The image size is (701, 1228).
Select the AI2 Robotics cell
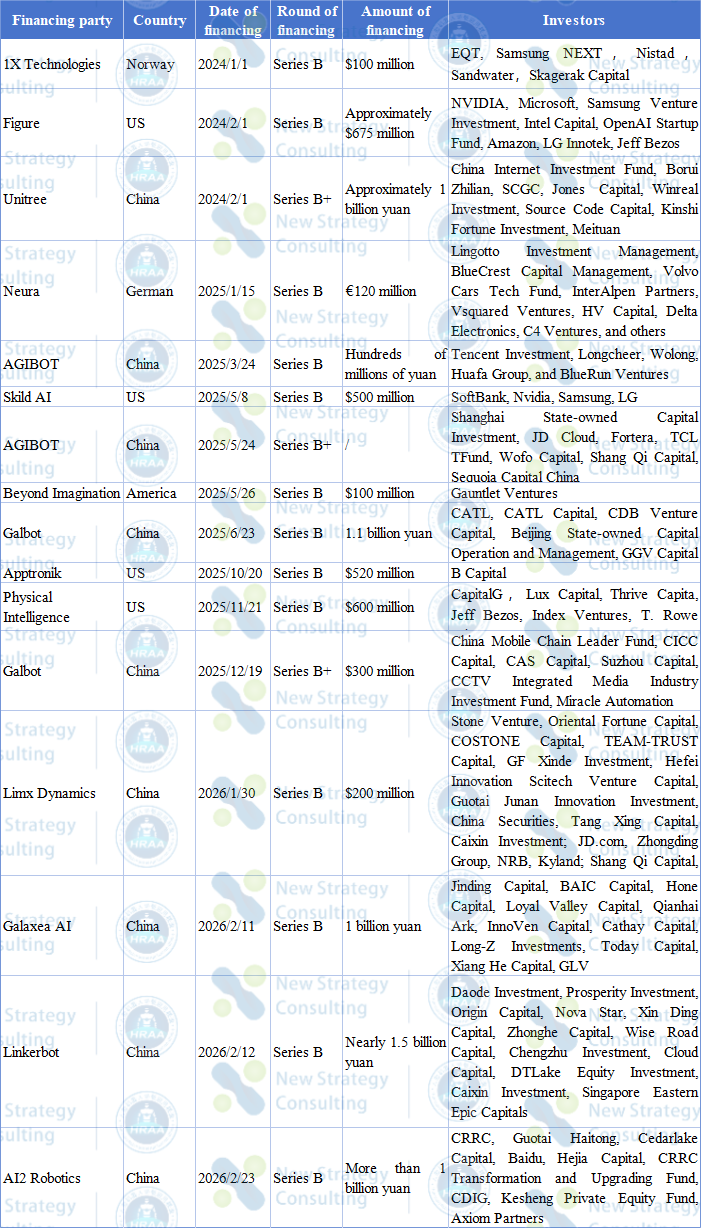click(x=42, y=1178)
